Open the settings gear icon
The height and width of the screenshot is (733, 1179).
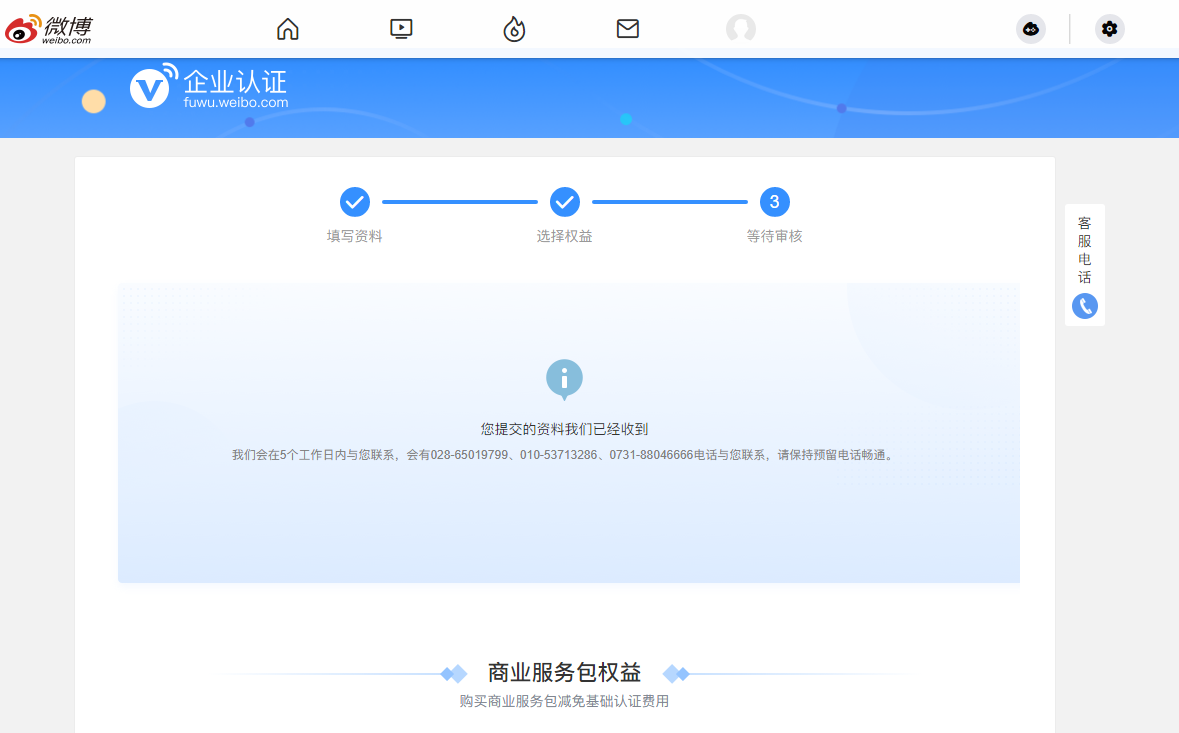coord(1109,29)
